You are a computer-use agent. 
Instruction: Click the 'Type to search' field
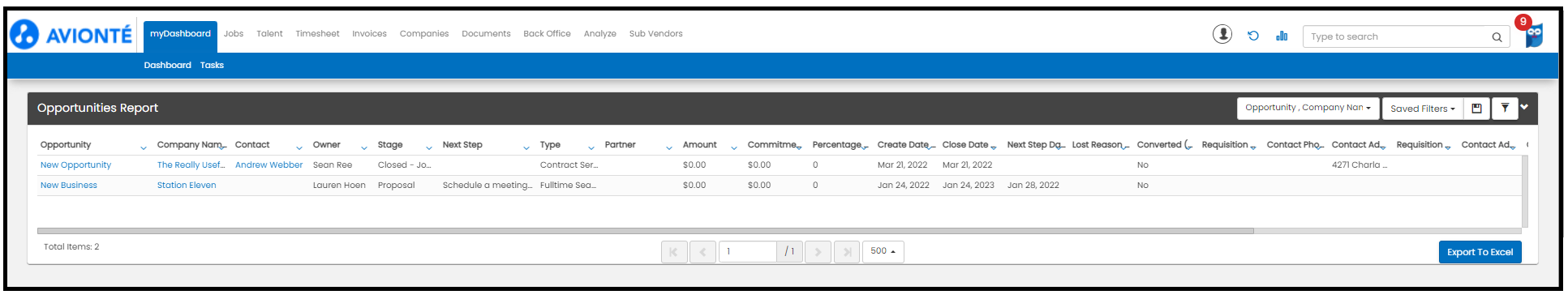point(1396,36)
